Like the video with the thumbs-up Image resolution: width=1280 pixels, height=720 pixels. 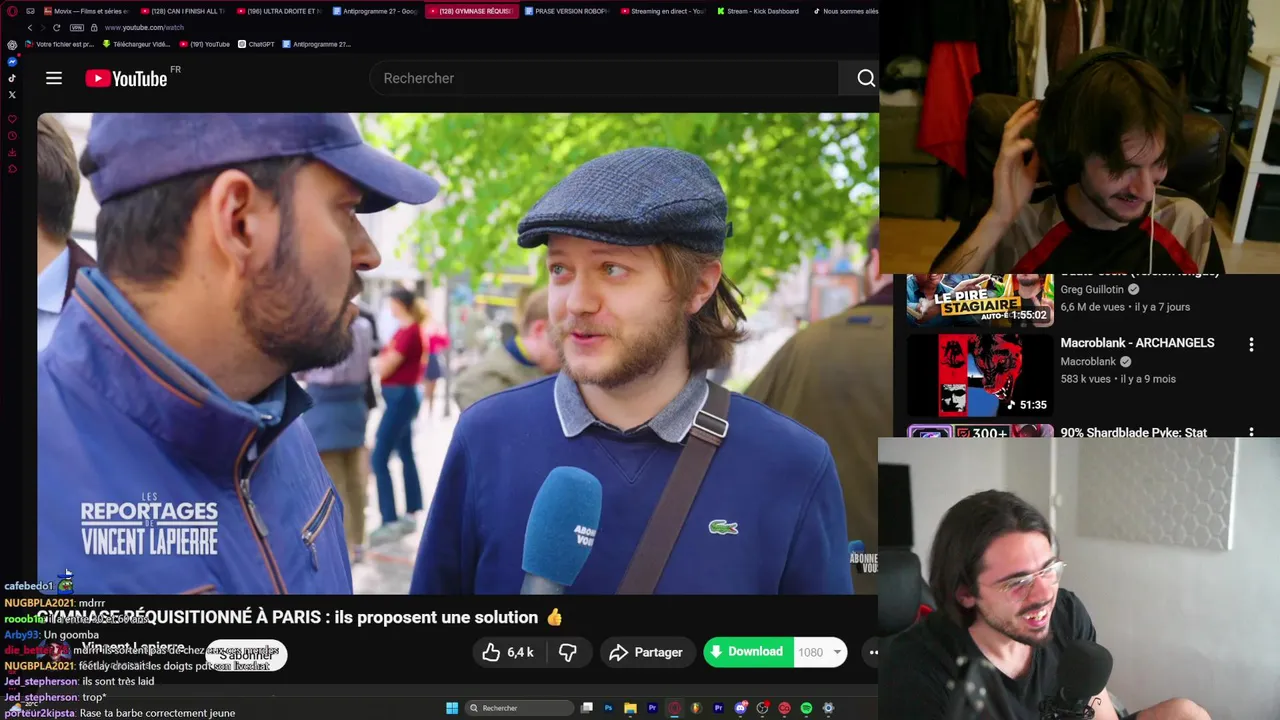pos(507,652)
